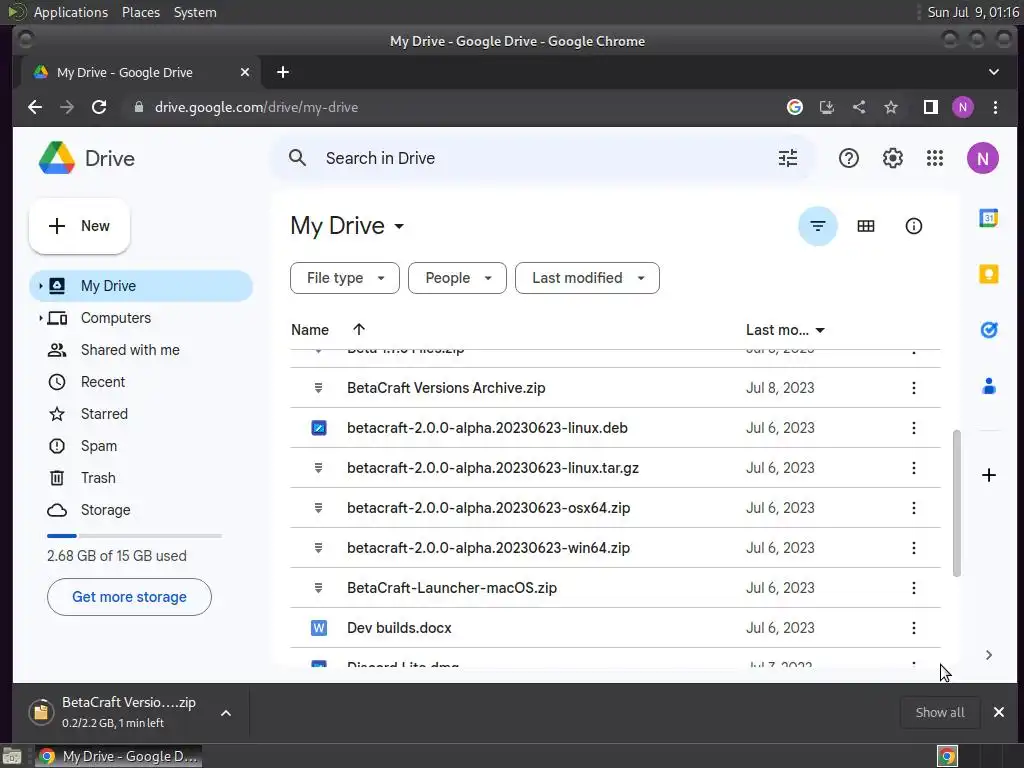Expand the People filter dropdown
1024x768 pixels.
pyautogui.click(x=457, y=278)
